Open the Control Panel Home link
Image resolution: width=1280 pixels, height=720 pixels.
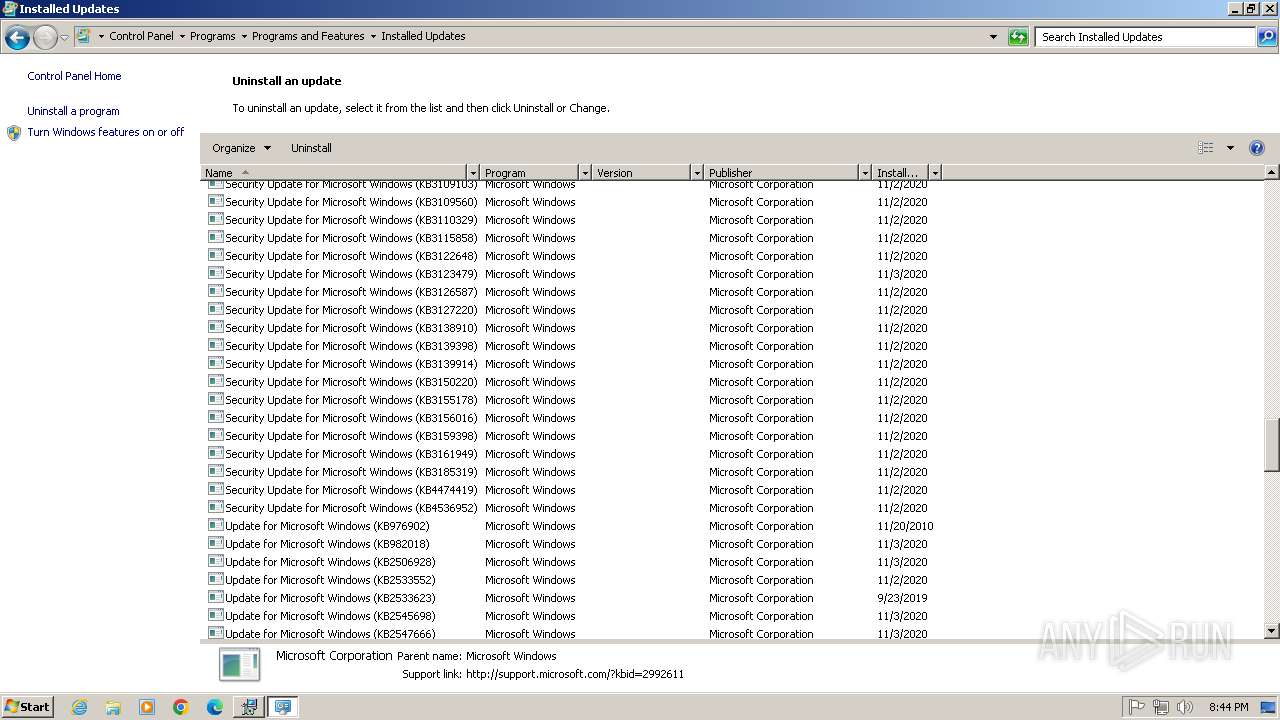74,76
